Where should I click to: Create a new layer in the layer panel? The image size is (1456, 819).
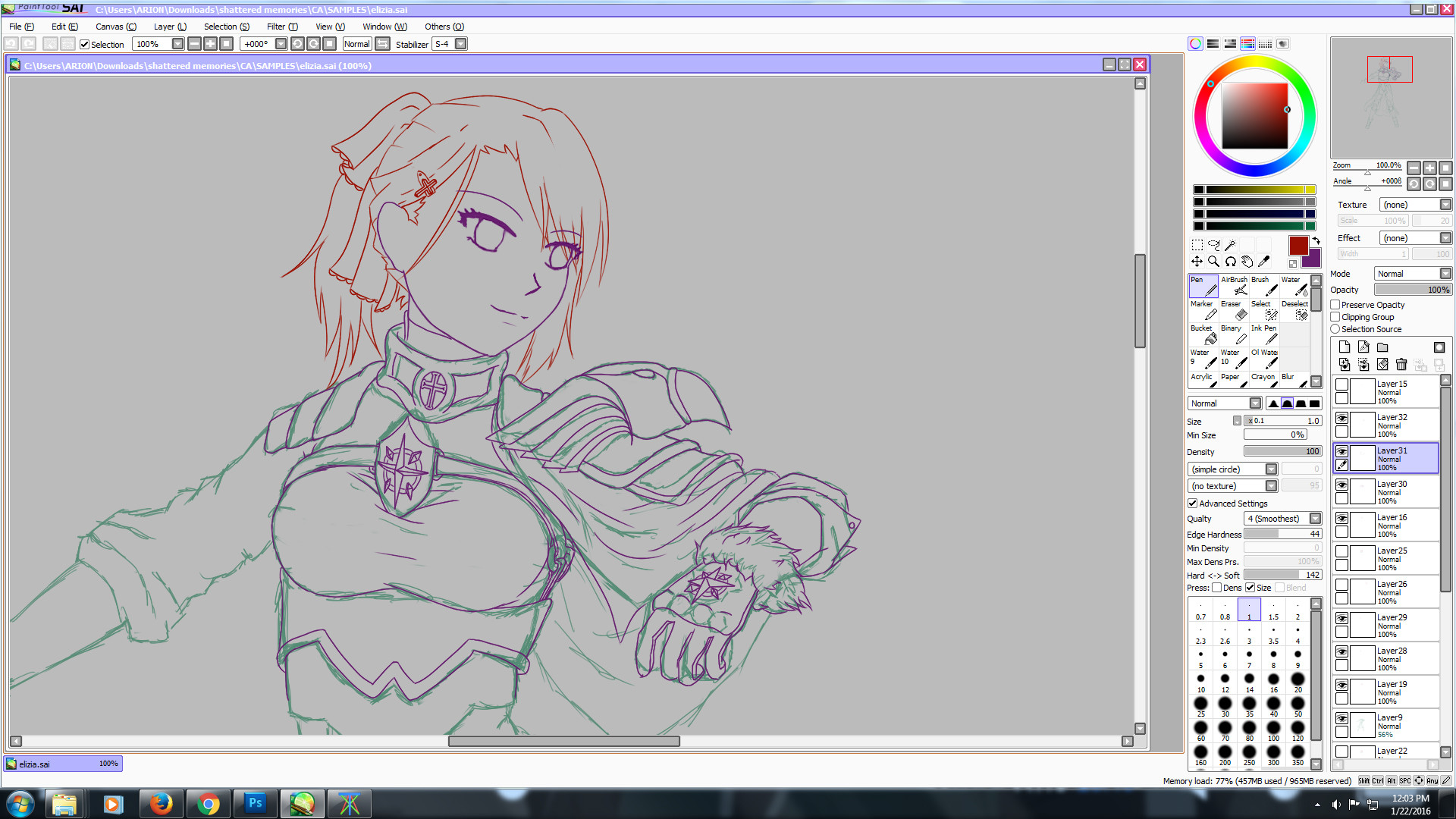[1344, 347]
